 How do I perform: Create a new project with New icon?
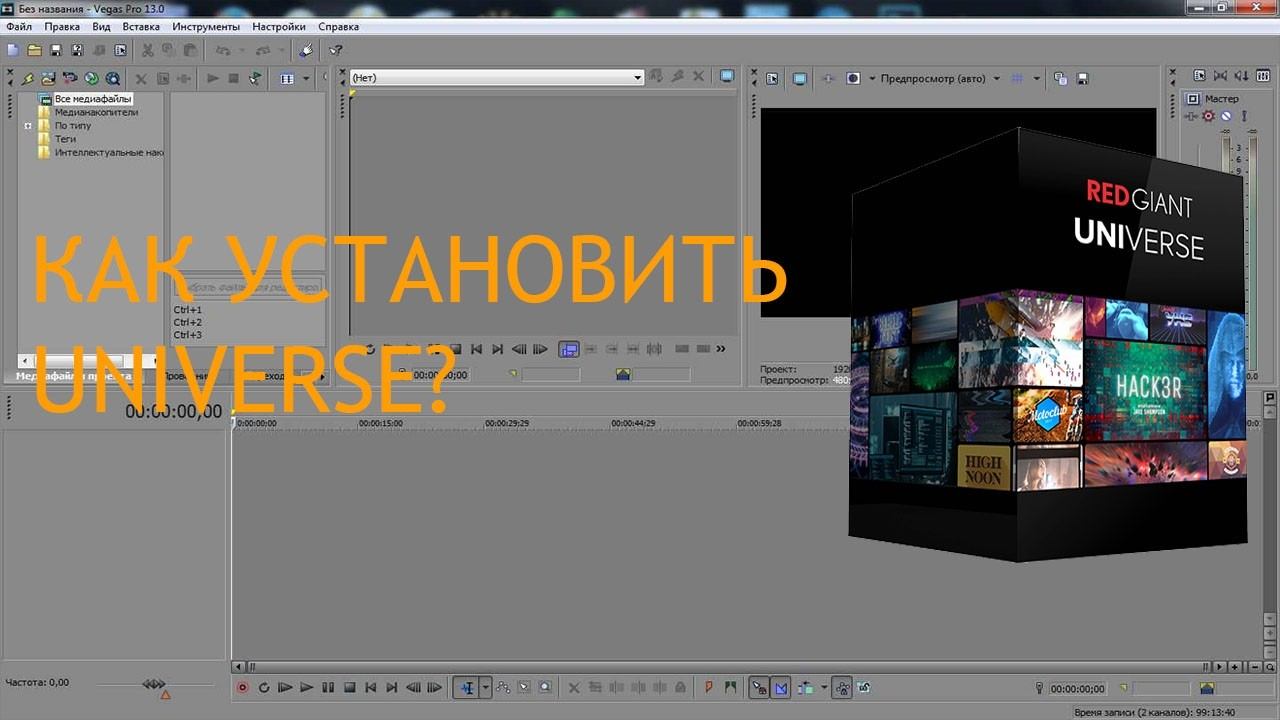tap(12, 50)
